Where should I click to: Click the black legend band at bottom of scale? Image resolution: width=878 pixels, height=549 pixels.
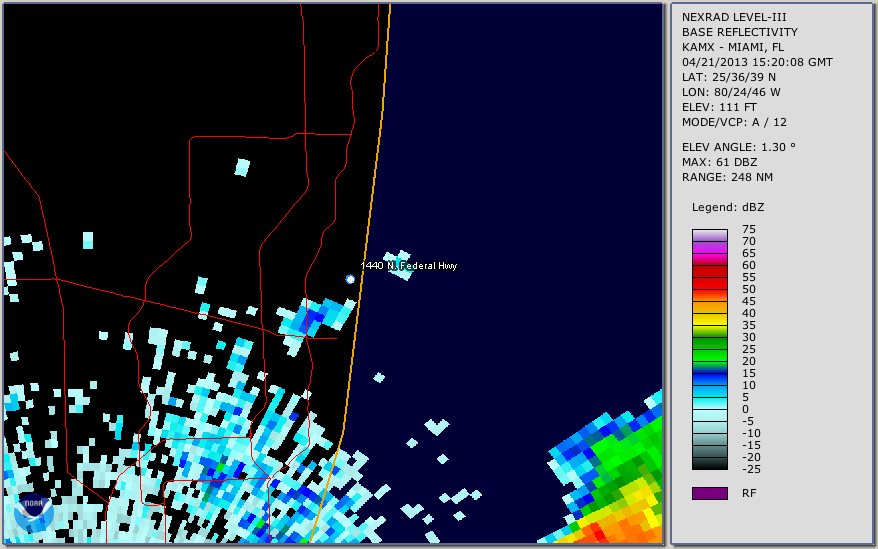click(710, 464)
